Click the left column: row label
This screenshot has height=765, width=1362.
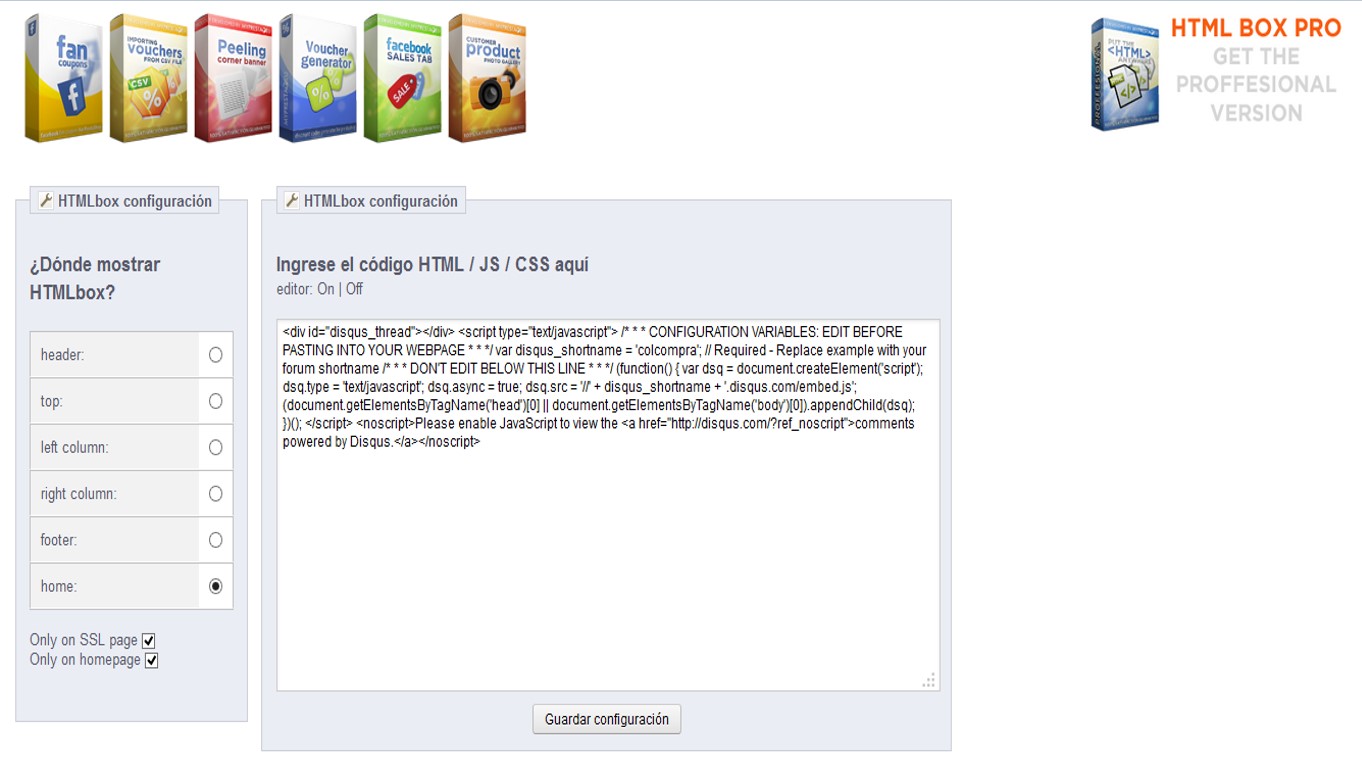(74, 447)
